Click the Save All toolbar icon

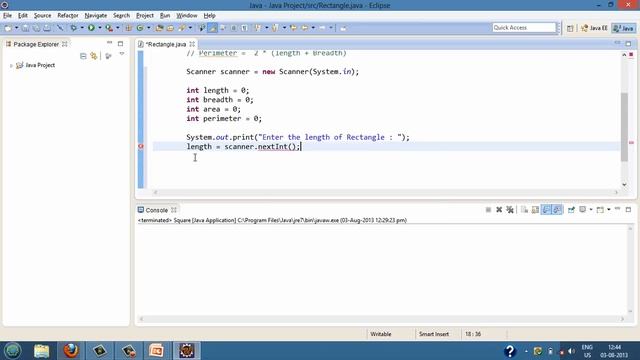coord(36,28)
